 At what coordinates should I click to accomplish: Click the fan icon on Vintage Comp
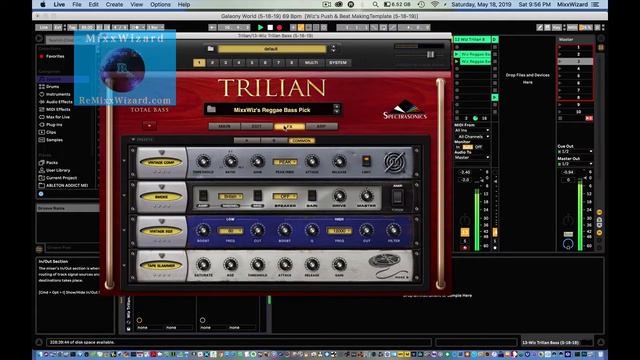click(x=394, y=162)
